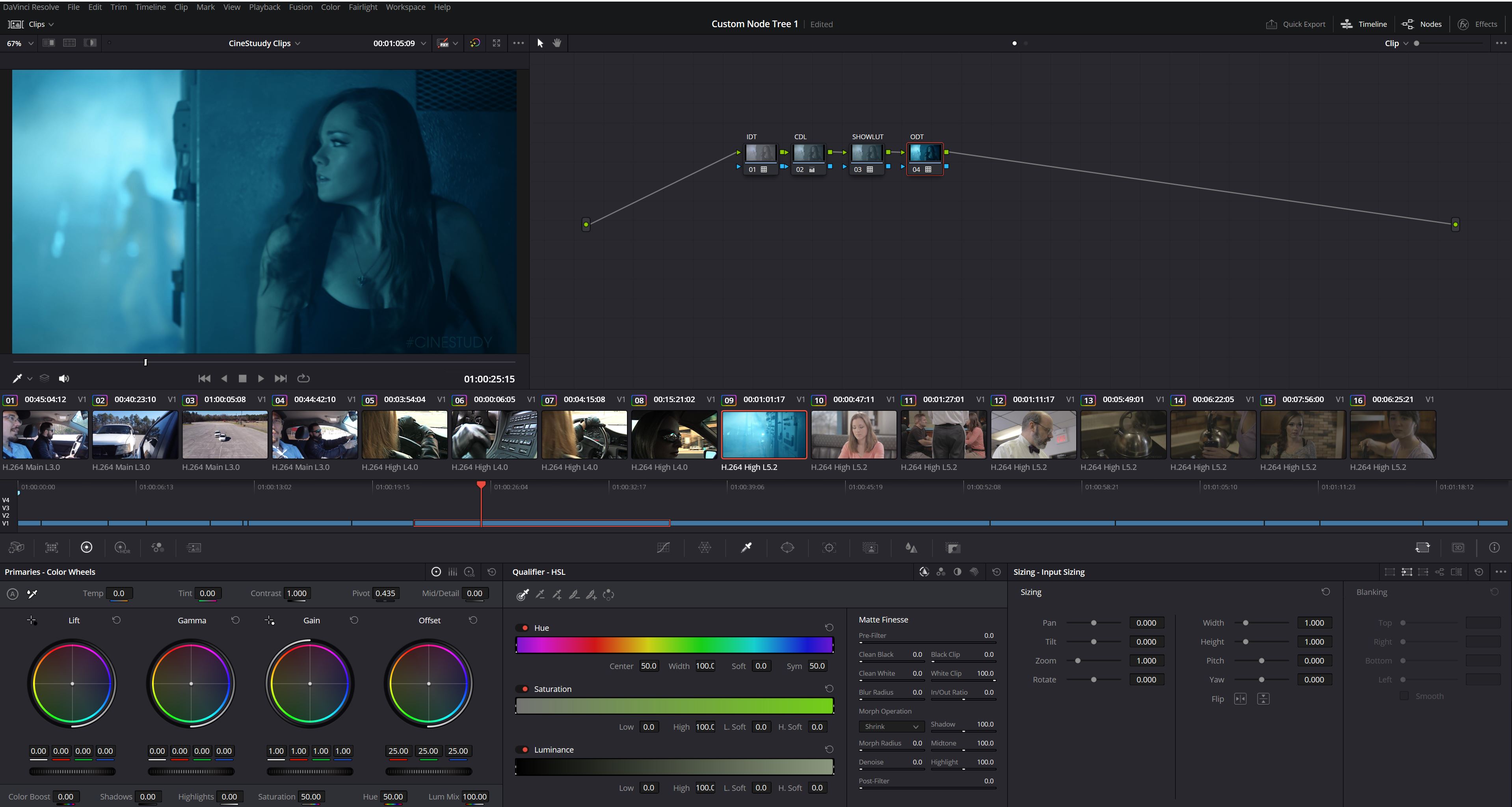Mute the viewer audio speaker
The image size is (1512, 807).
64,378
